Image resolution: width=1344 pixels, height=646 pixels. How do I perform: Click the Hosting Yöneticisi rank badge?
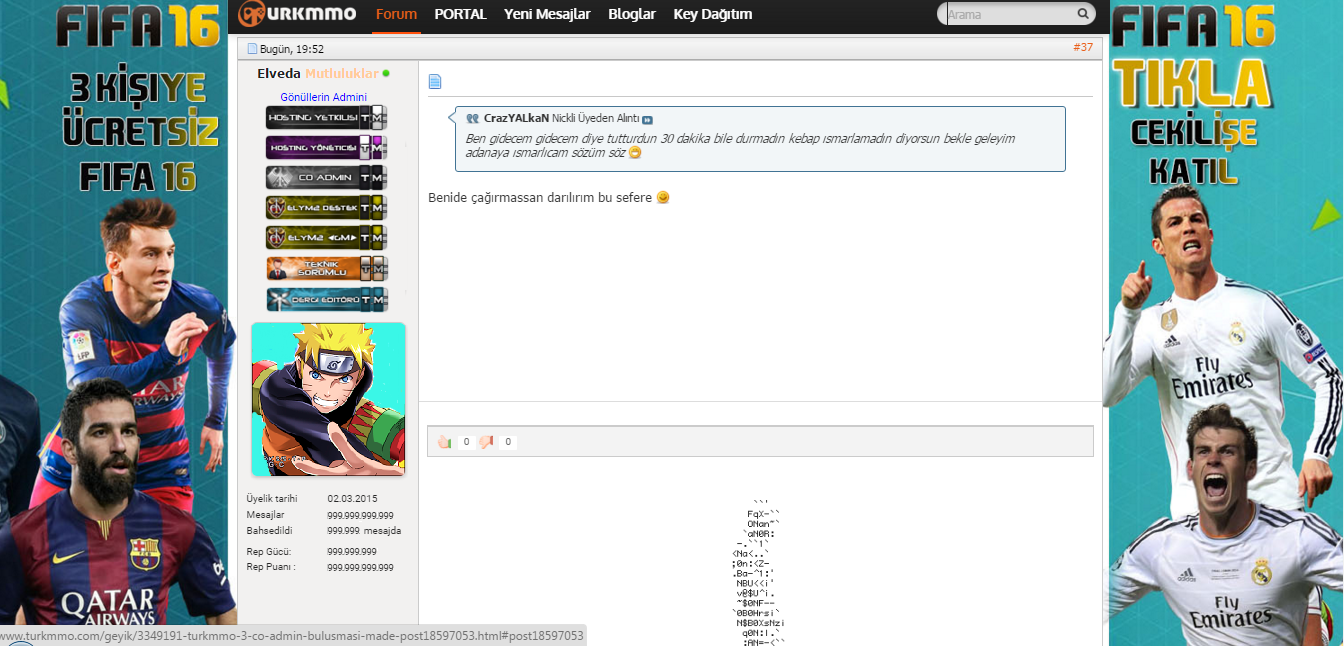point(326,148)
